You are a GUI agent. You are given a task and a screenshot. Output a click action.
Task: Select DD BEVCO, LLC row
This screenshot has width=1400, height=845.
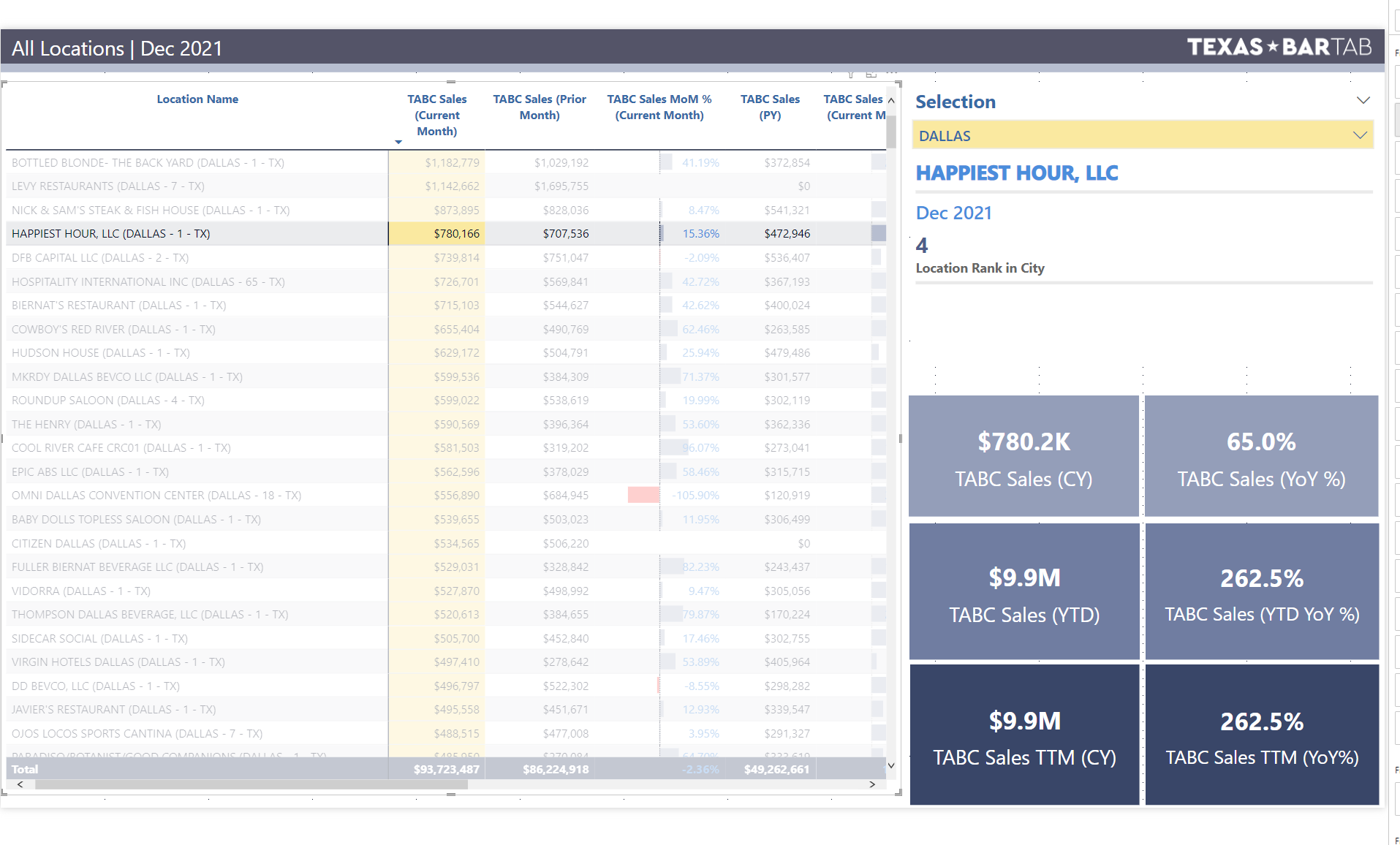click(x=446, y=686)
